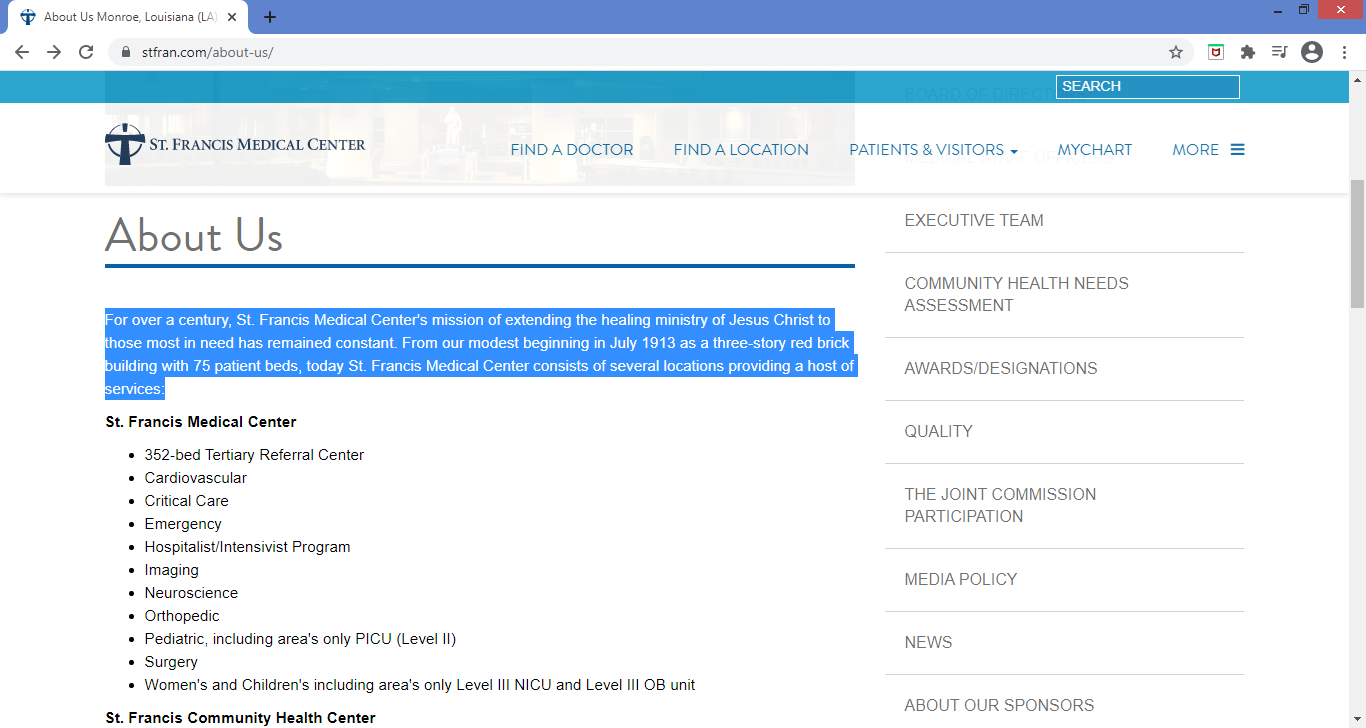Click the St. Francis Medical Center subheading
The width and height of the screenshot is (1366, 728).
point(201,422)
